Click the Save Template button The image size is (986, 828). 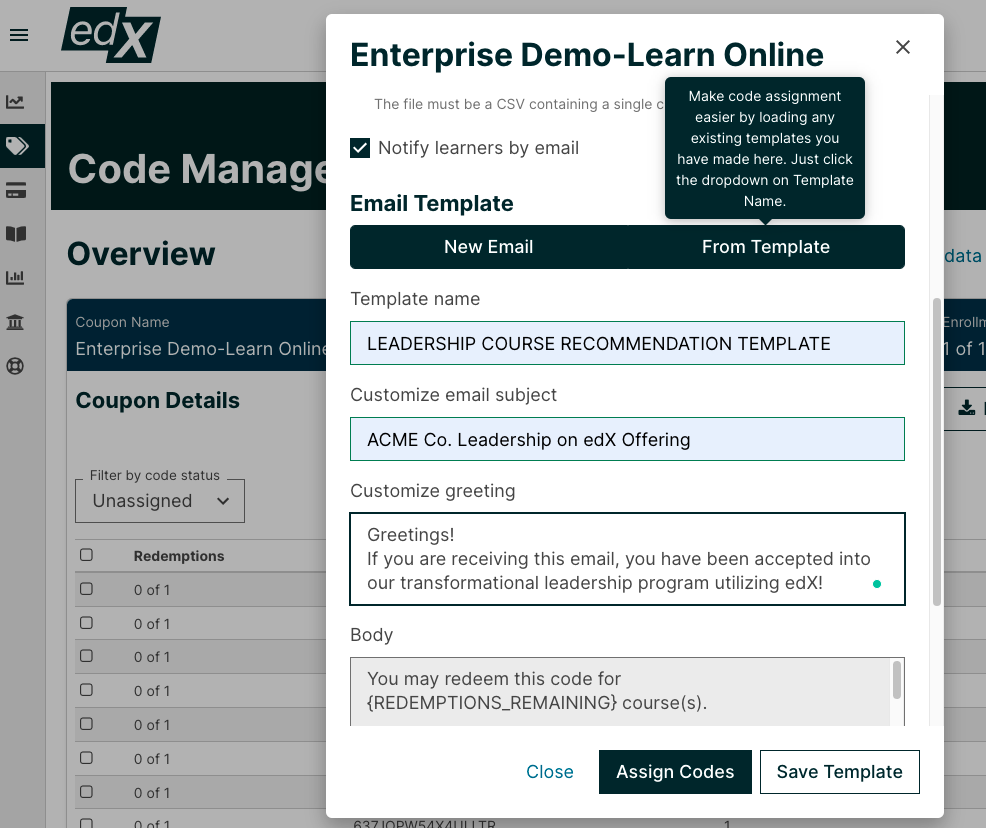839,771
